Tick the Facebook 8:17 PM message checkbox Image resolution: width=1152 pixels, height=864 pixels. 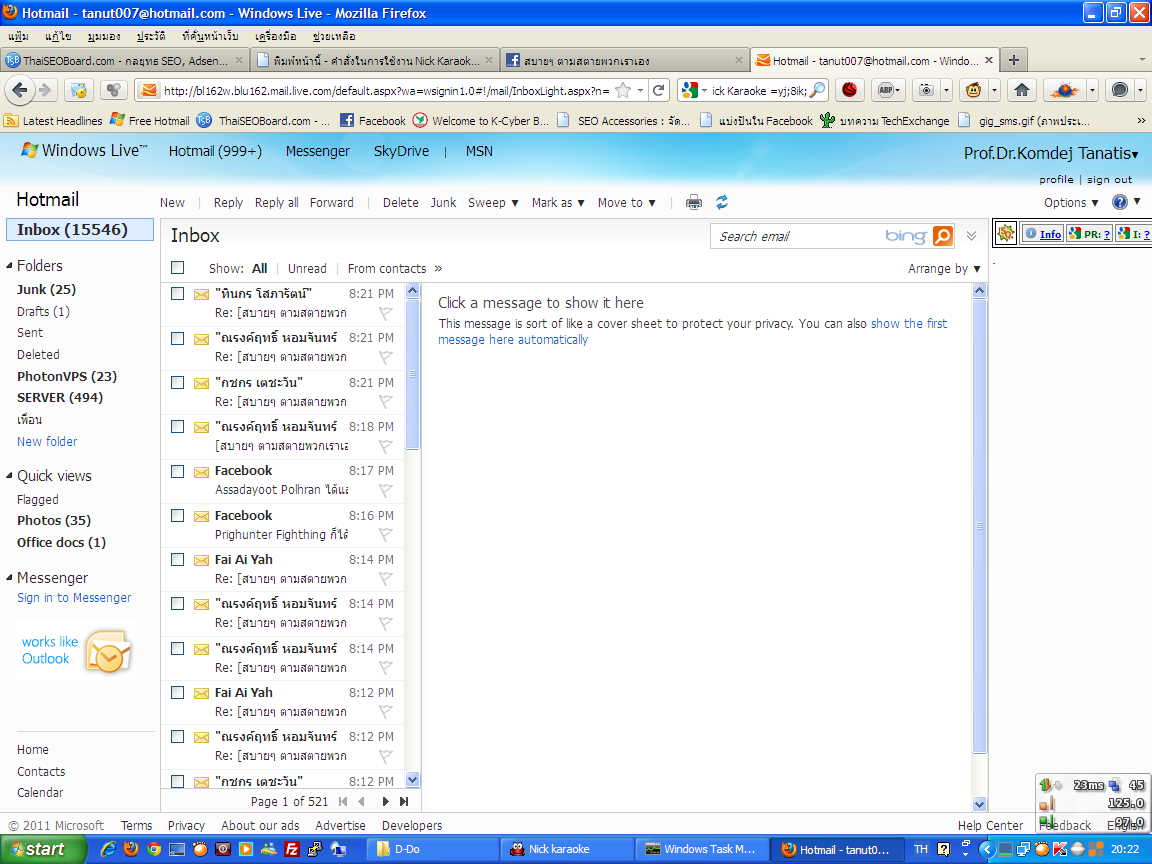click(x=177, y=471)
